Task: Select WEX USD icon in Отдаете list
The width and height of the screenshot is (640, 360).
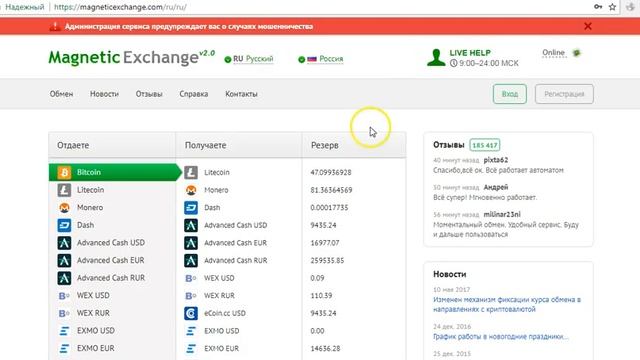Action: point(64,296)
